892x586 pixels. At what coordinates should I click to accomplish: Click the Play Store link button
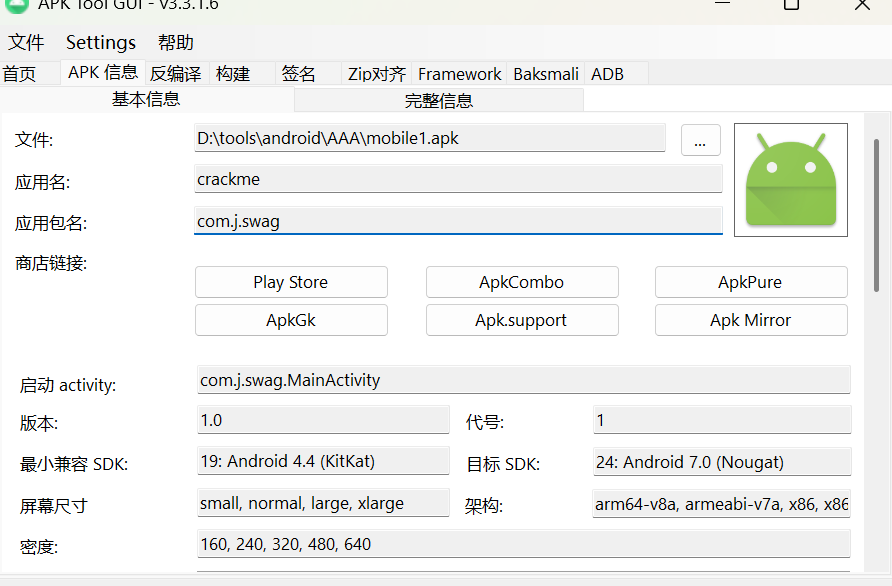pyautogui.click(x=290, y=282)
